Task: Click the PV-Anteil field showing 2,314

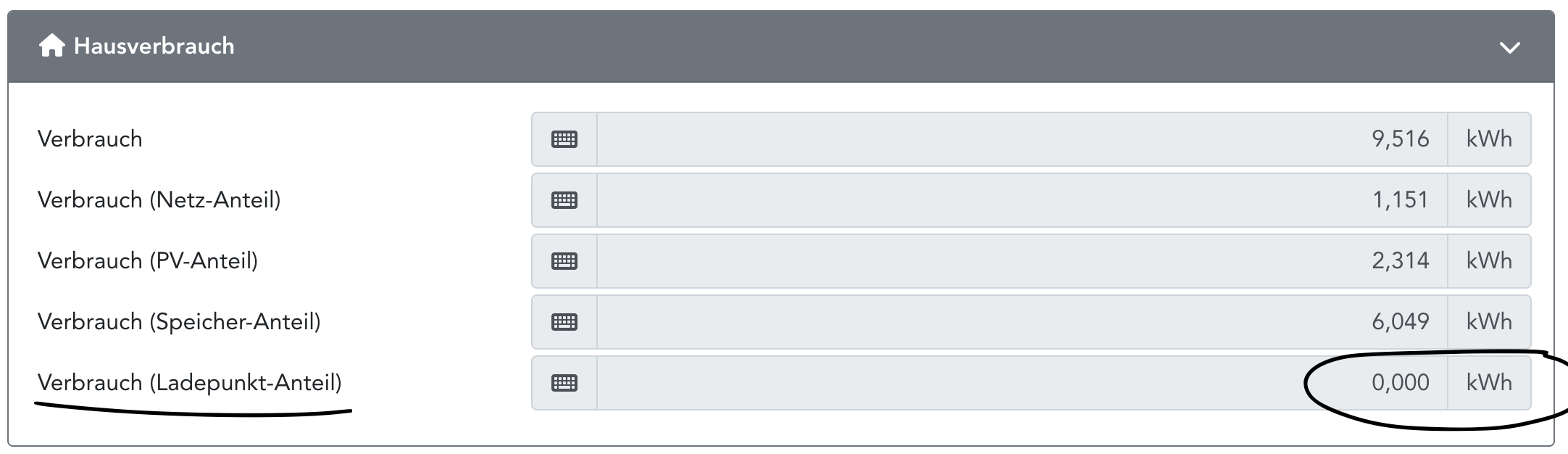Action: pyautogui.click(x=1022, y=261)
